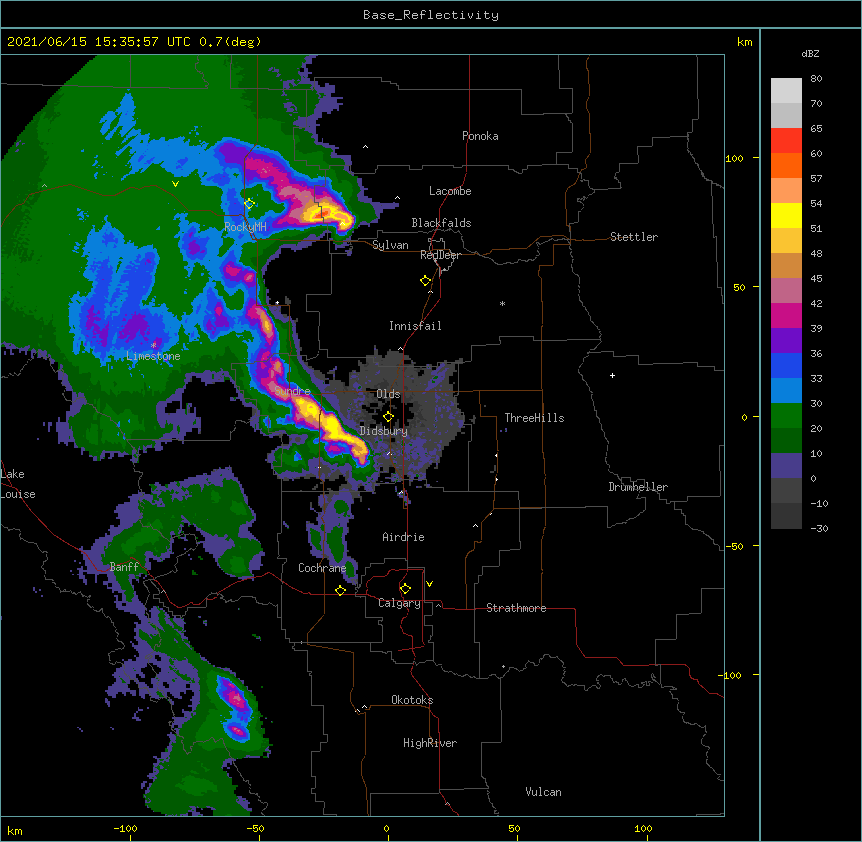The image size is (862, 842).
Task: Click the 65 value in the dBZ legend
Action: click(816, 128)
